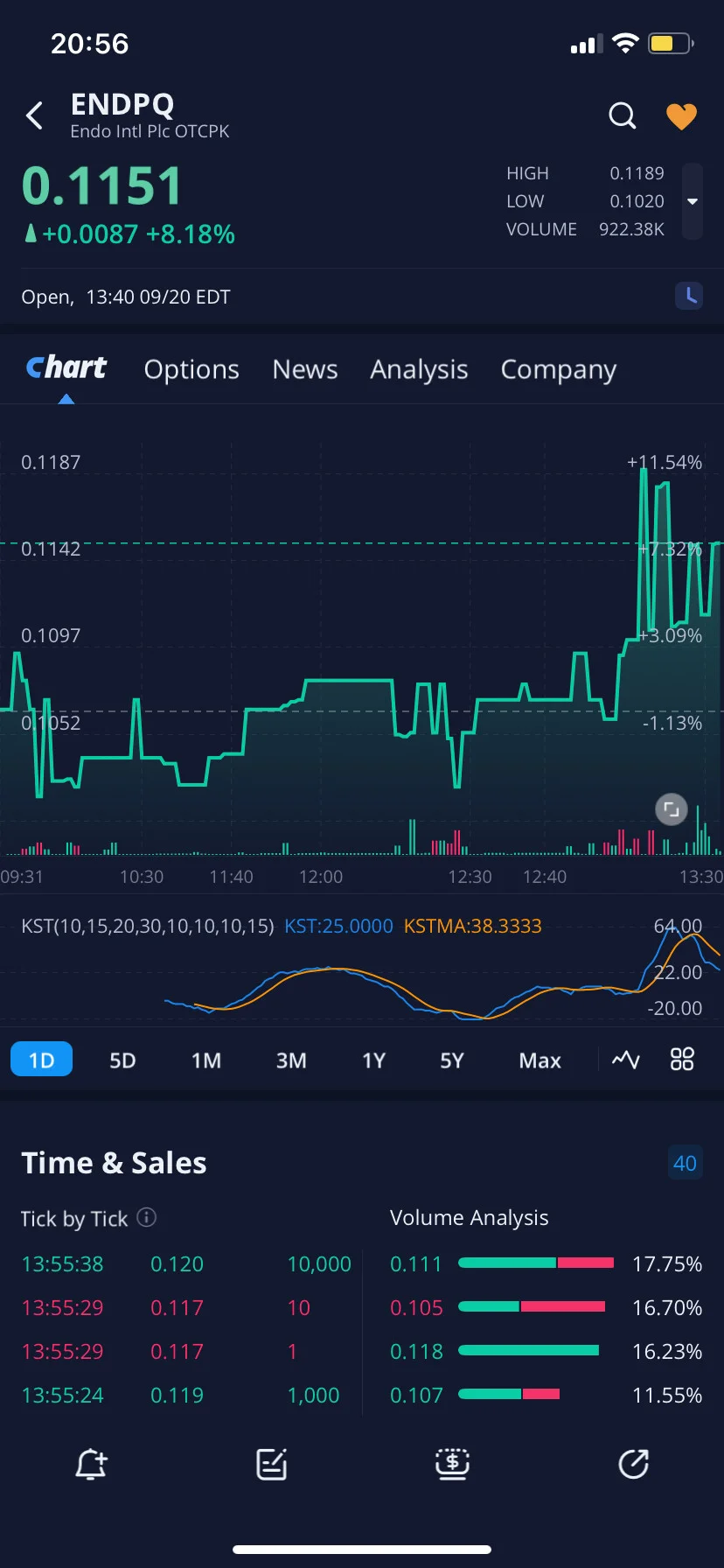Tap the Time & Sales heading
The image size is (724, 1568).
[x=114, y=1163]
